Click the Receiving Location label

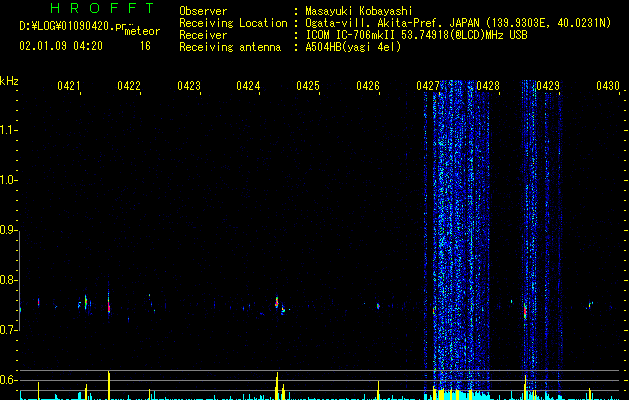233,23
